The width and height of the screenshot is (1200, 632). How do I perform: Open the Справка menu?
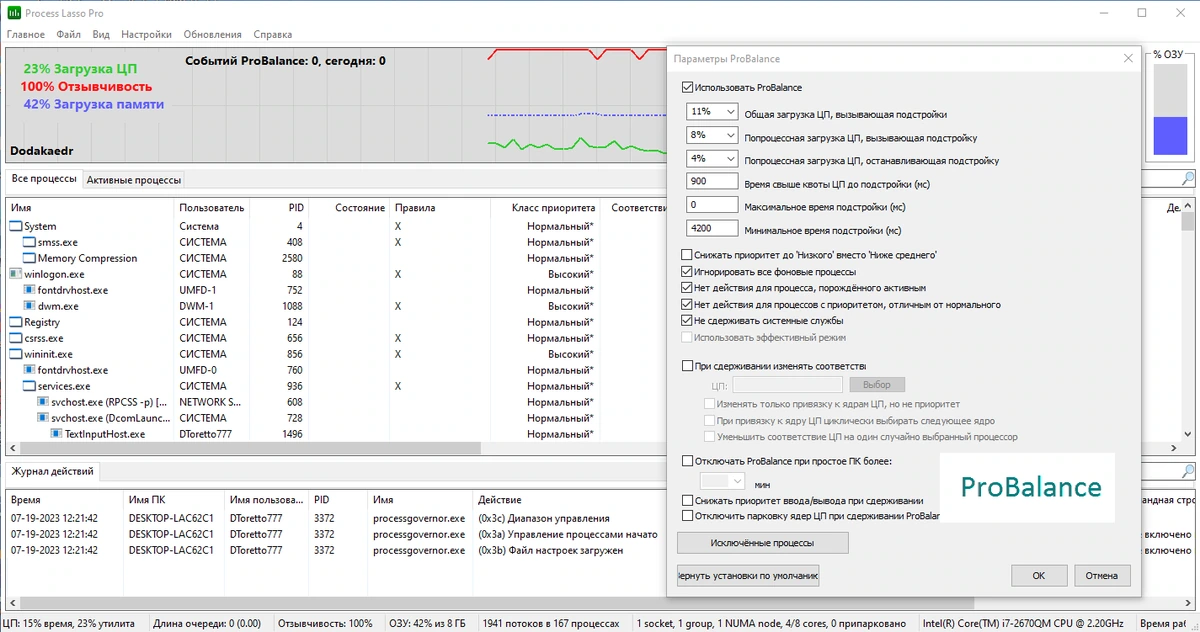click(273, 34)
